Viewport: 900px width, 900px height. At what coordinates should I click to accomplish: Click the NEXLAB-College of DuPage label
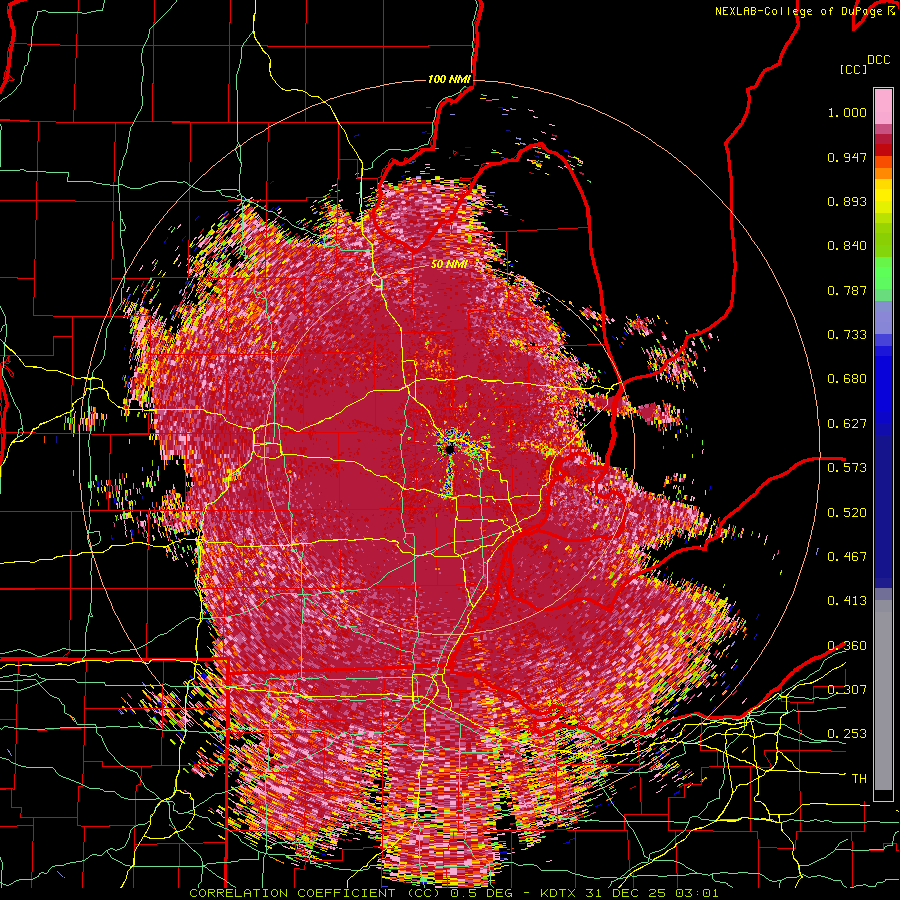(799, 11)
